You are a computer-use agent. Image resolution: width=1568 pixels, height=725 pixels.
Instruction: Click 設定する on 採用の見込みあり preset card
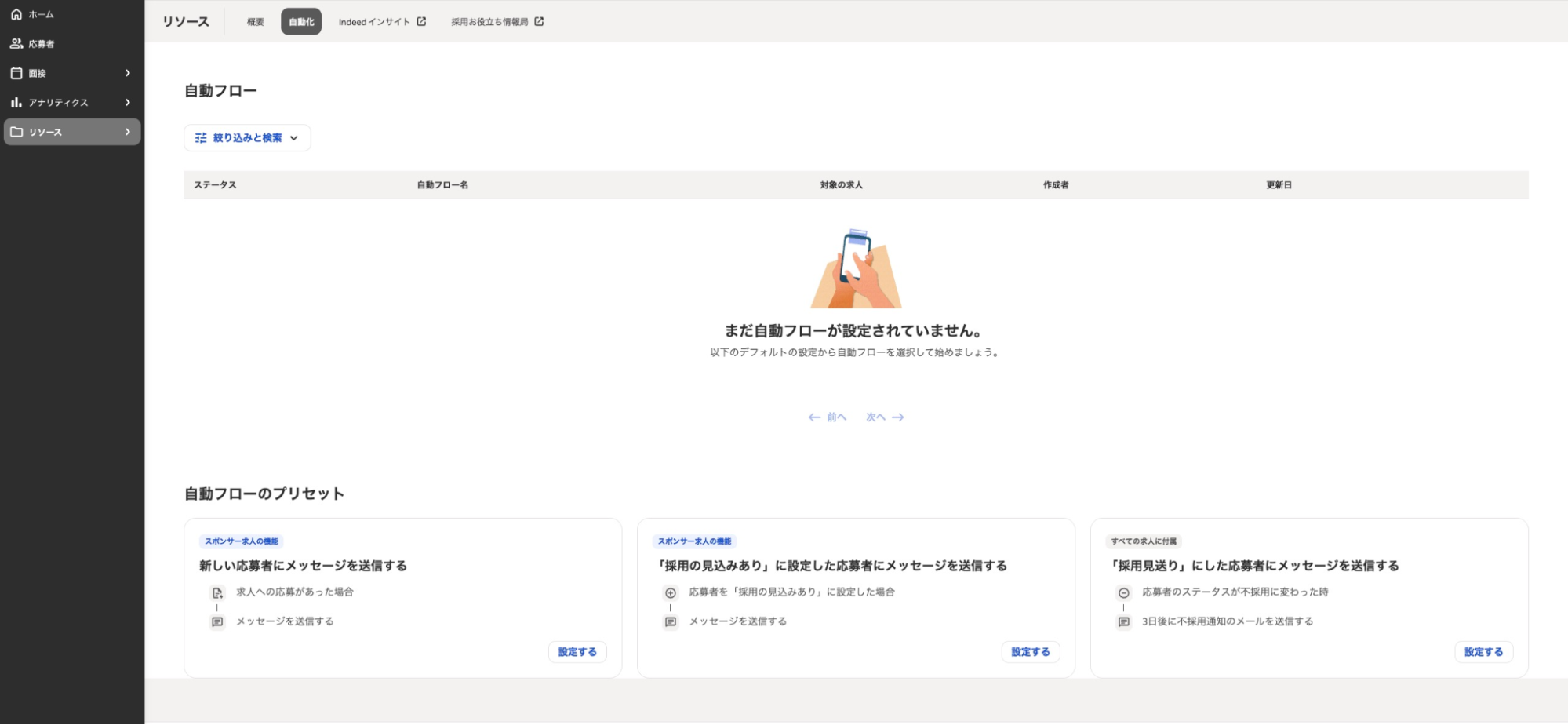tap(1031, 652)
